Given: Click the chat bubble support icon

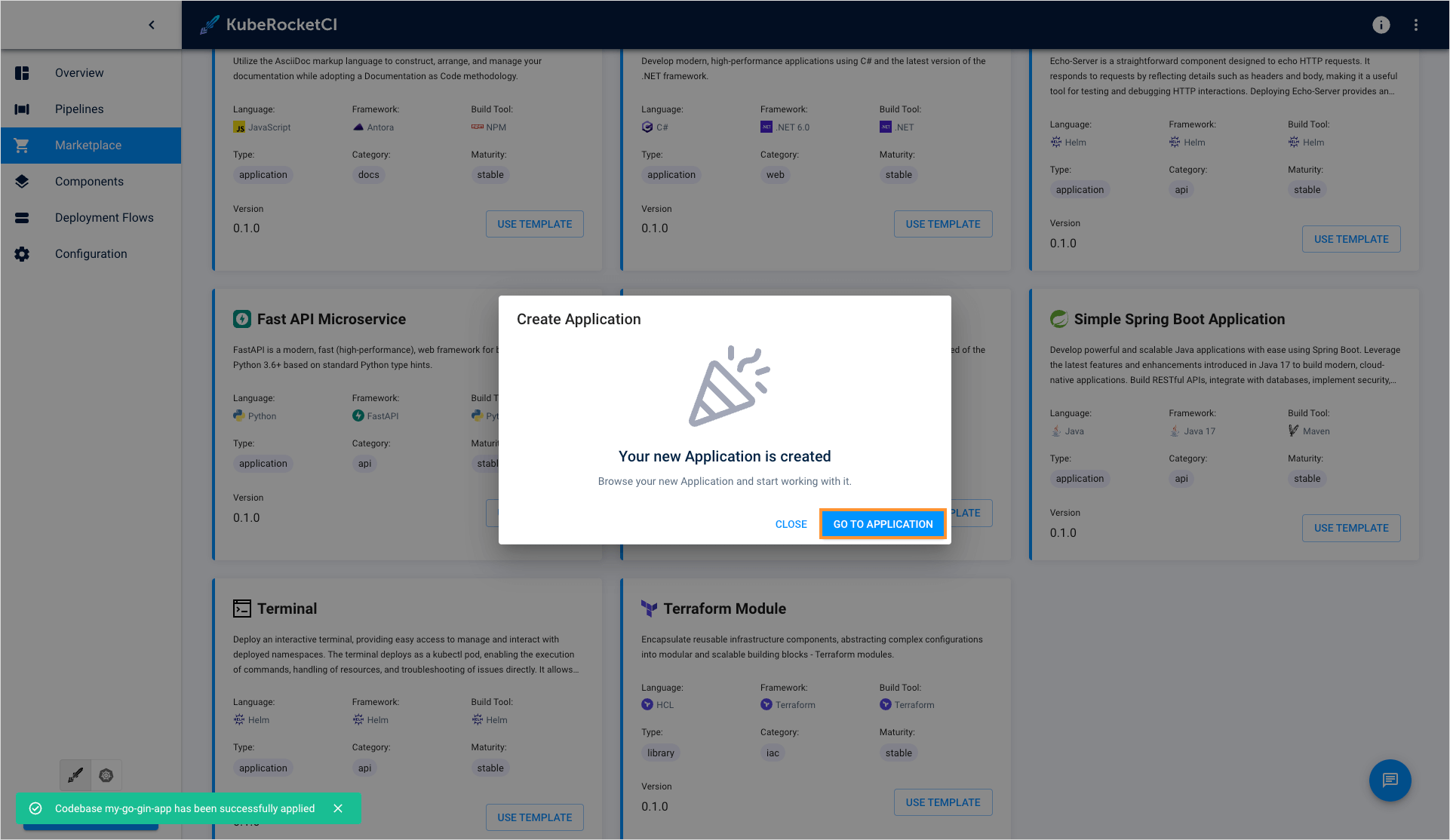Looking at the screenshot, I should click(1390, 780).
